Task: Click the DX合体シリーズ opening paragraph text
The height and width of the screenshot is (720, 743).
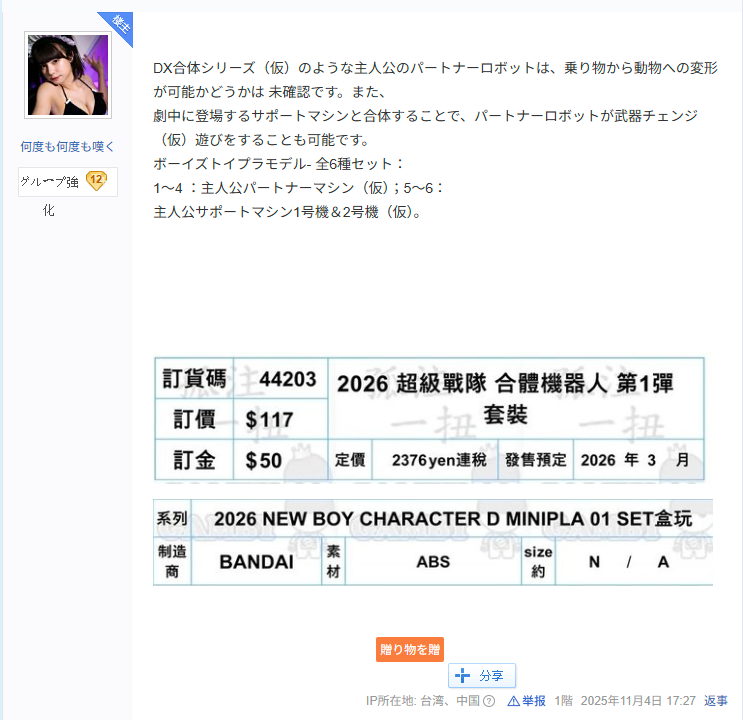Action: click(x=435, y=80)
